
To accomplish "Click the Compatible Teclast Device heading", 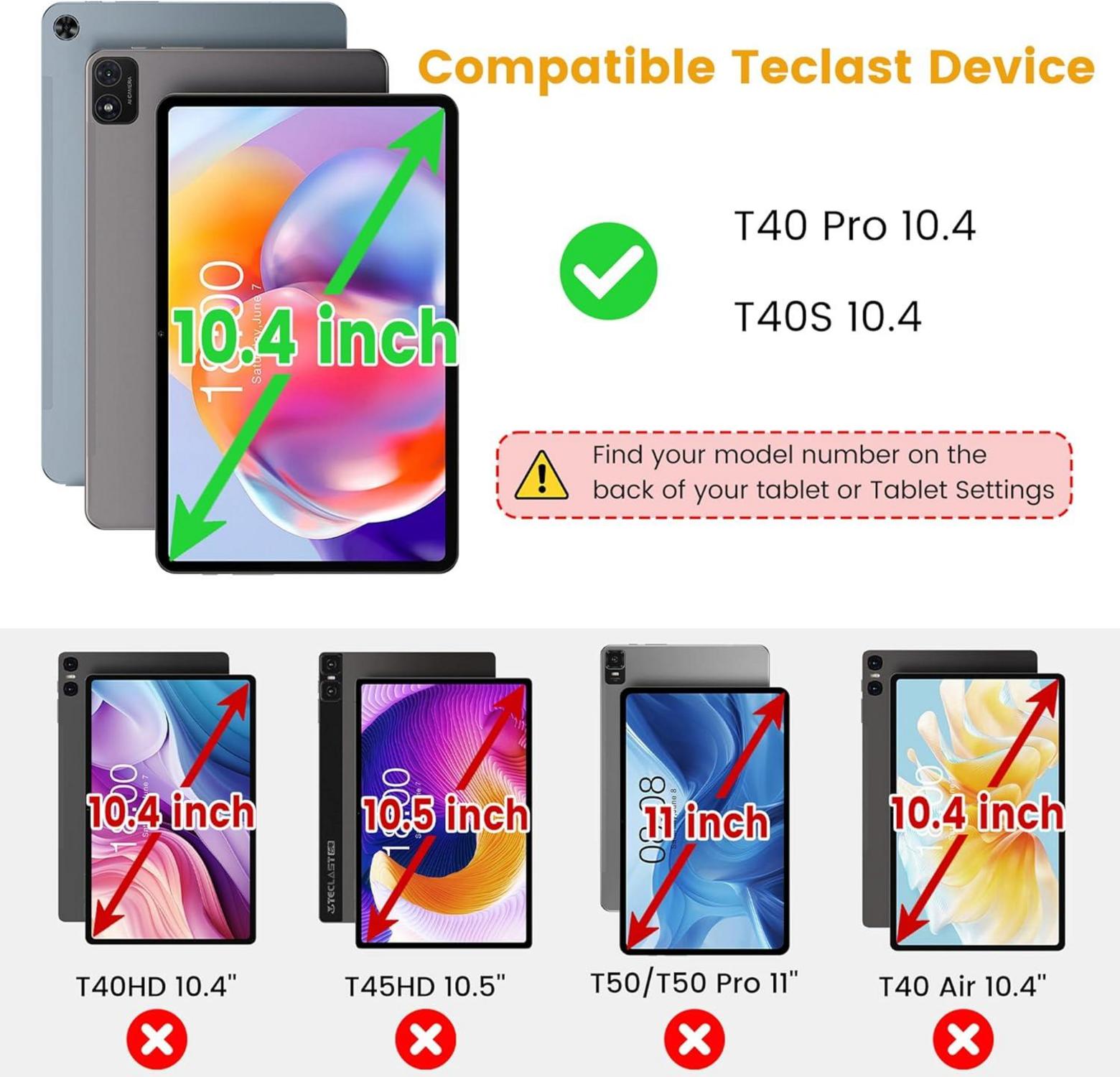I will click(x=756, y=67).
